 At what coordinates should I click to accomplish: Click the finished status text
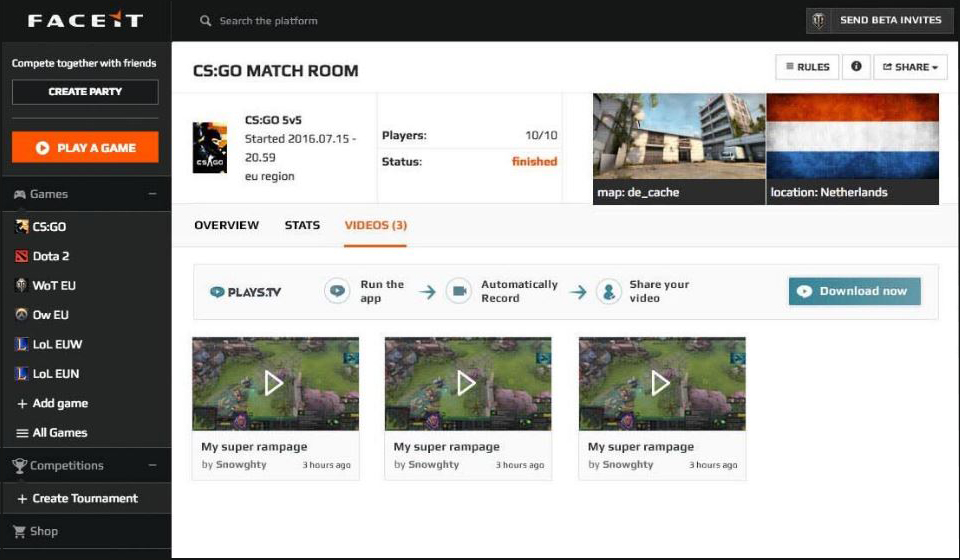[x=534, y=162]
